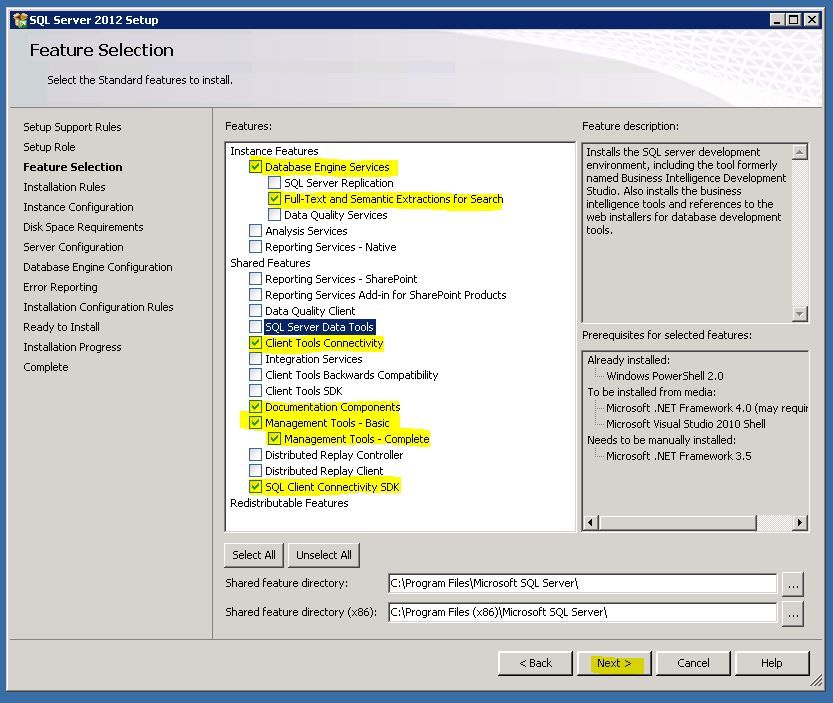Uncheck Documentation Components checkbox

255,406
